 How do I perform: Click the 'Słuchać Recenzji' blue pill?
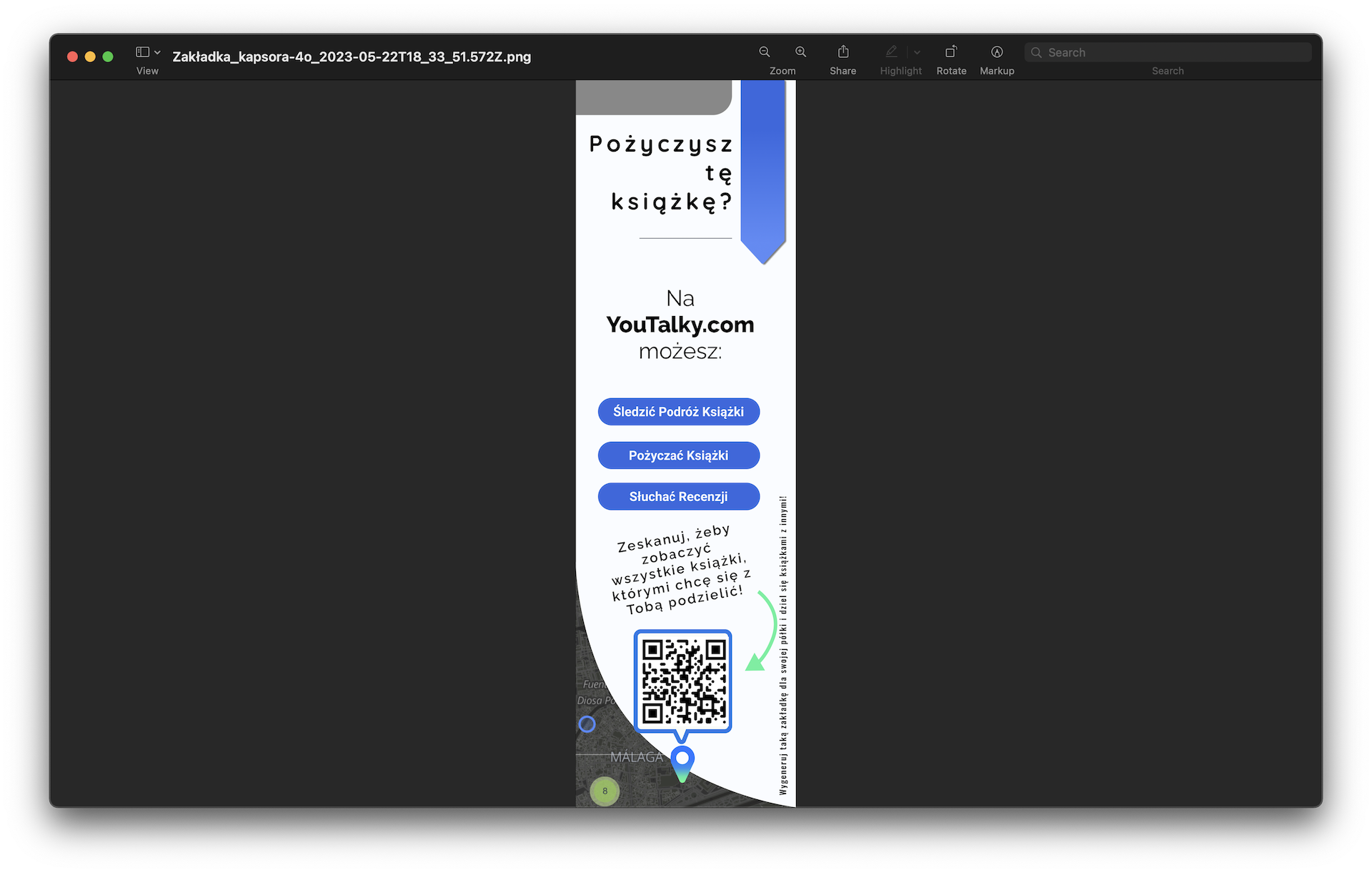678,497
